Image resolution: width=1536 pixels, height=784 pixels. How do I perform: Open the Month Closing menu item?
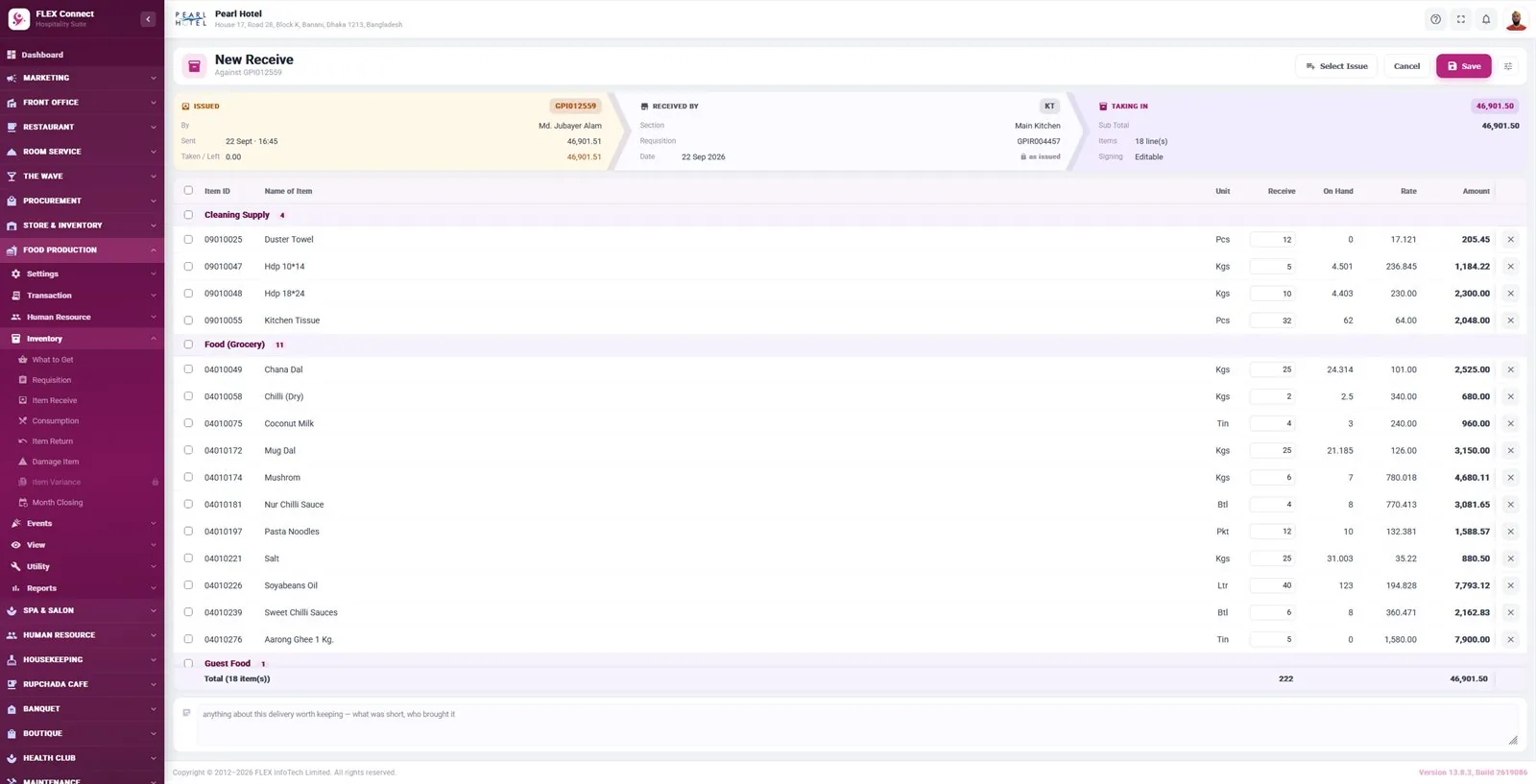click(58, 503)
